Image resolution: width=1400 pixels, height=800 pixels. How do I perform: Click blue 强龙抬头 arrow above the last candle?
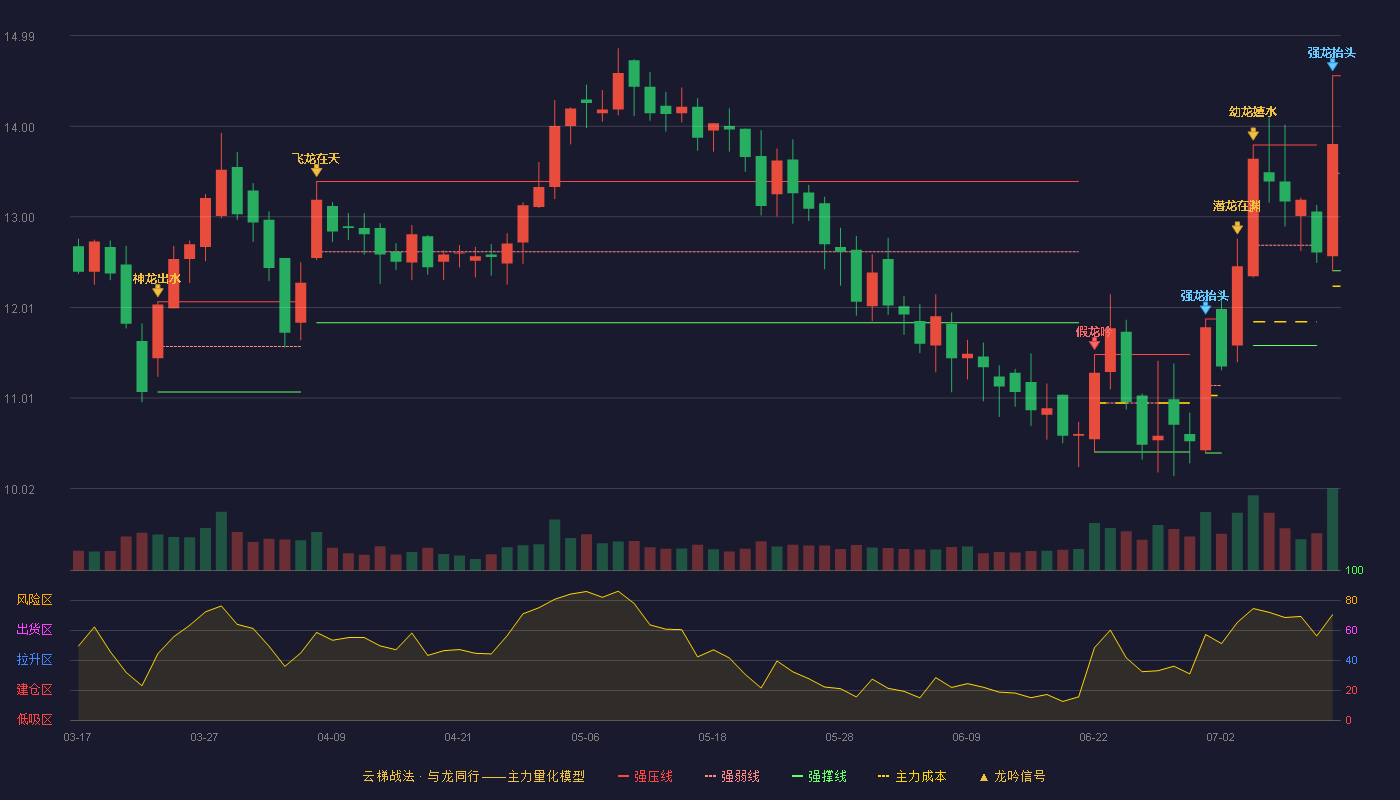coord(1333,65)
